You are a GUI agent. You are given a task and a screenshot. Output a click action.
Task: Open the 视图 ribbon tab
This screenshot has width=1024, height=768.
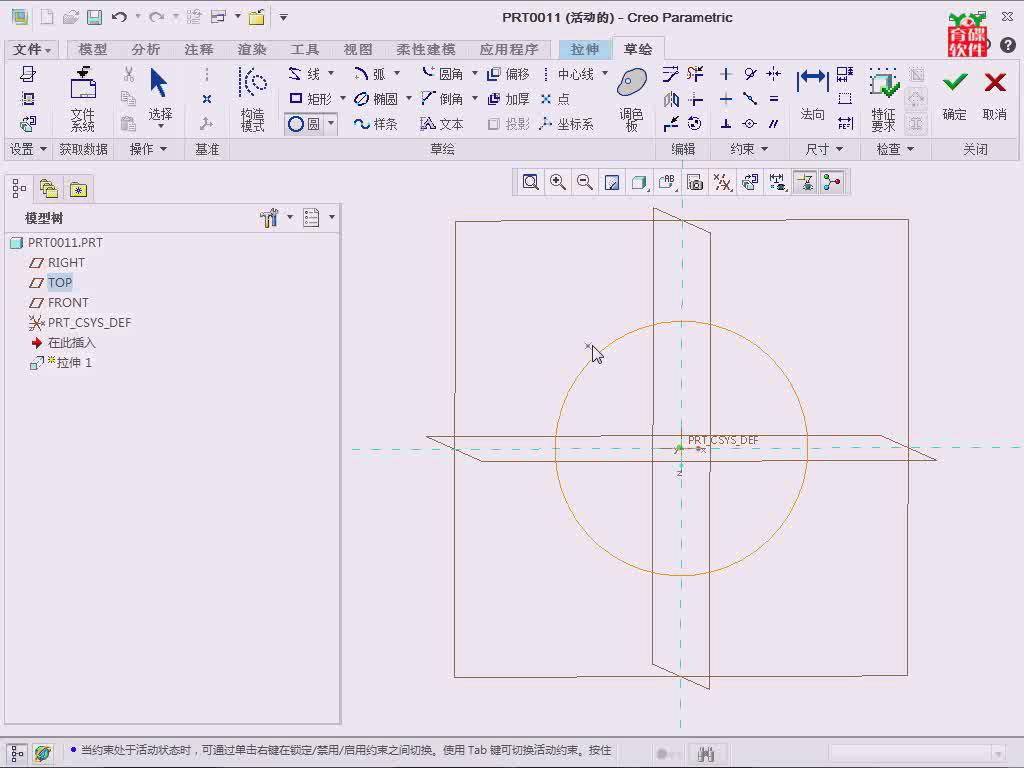[358, 49]
